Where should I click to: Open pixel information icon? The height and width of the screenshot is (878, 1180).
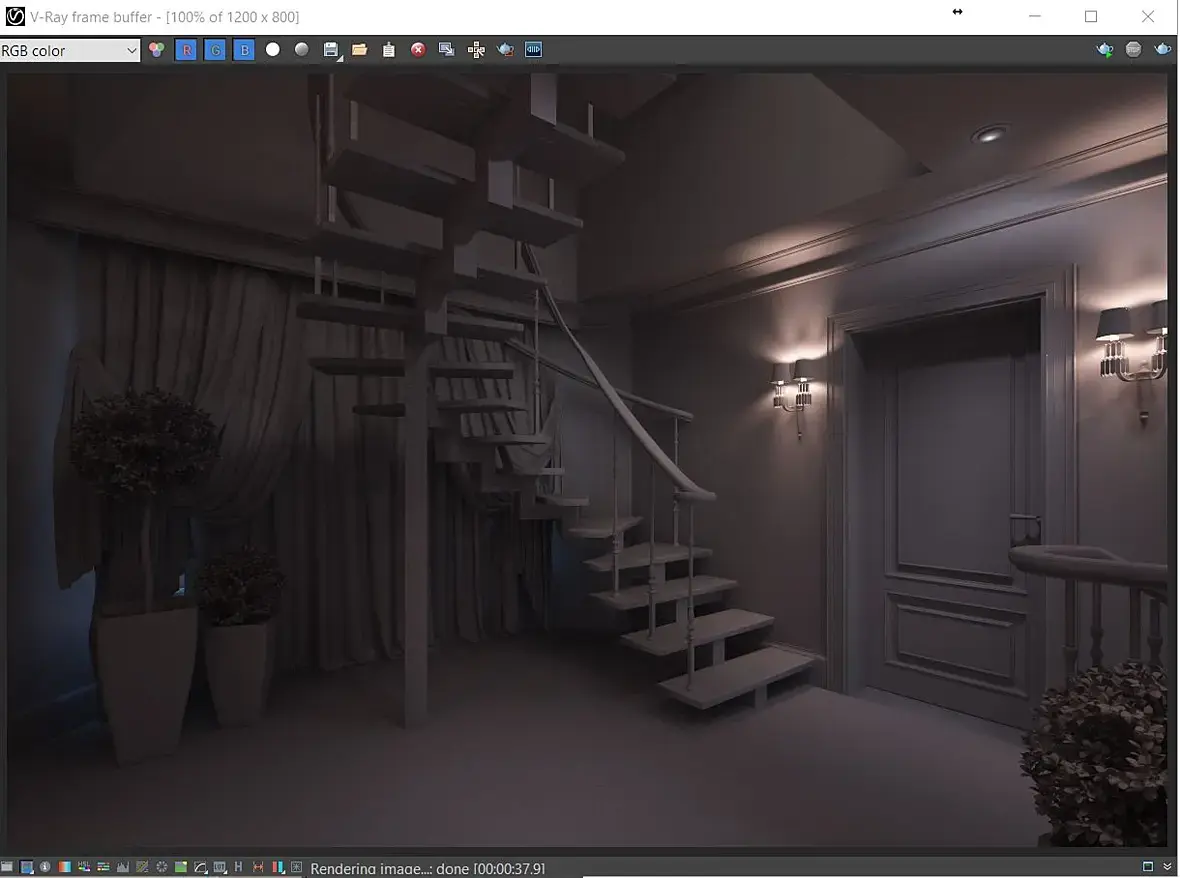coord(45,867)
